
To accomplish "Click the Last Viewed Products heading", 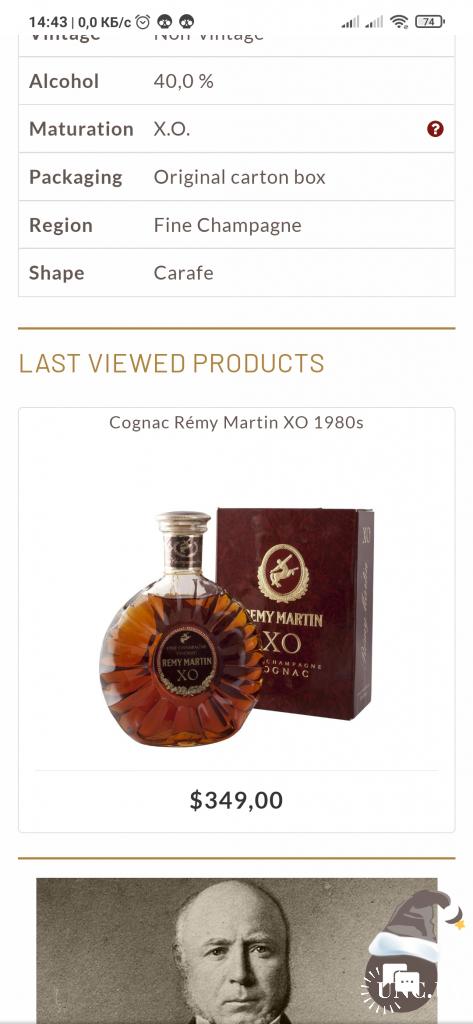I will 171,363.
